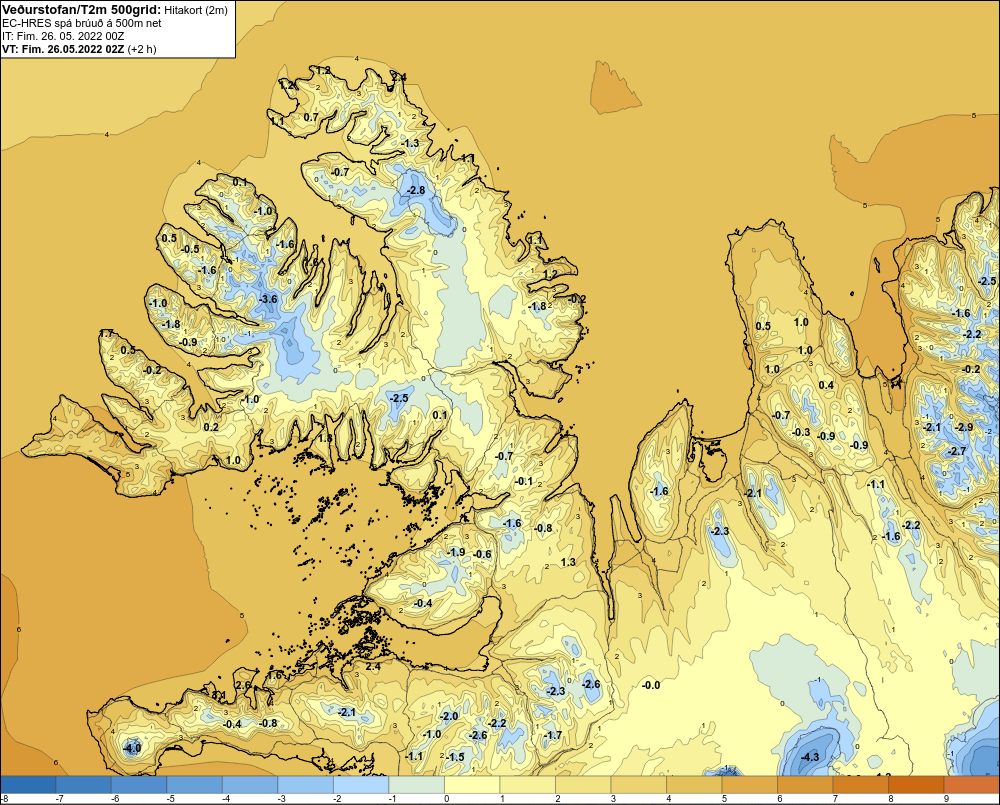
Task: Click the '-2.7' temperature value on the map
Action: click(x=958, y=451)
